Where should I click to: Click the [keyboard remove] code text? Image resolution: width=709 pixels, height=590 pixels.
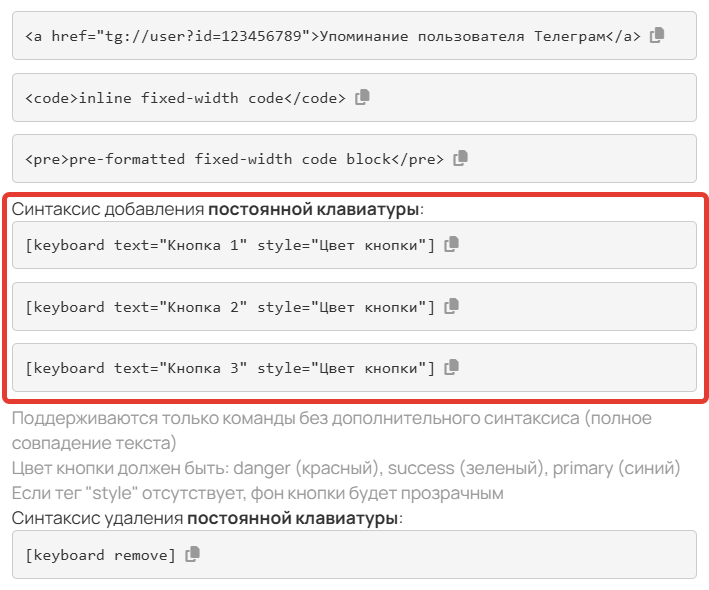(100, 555)
